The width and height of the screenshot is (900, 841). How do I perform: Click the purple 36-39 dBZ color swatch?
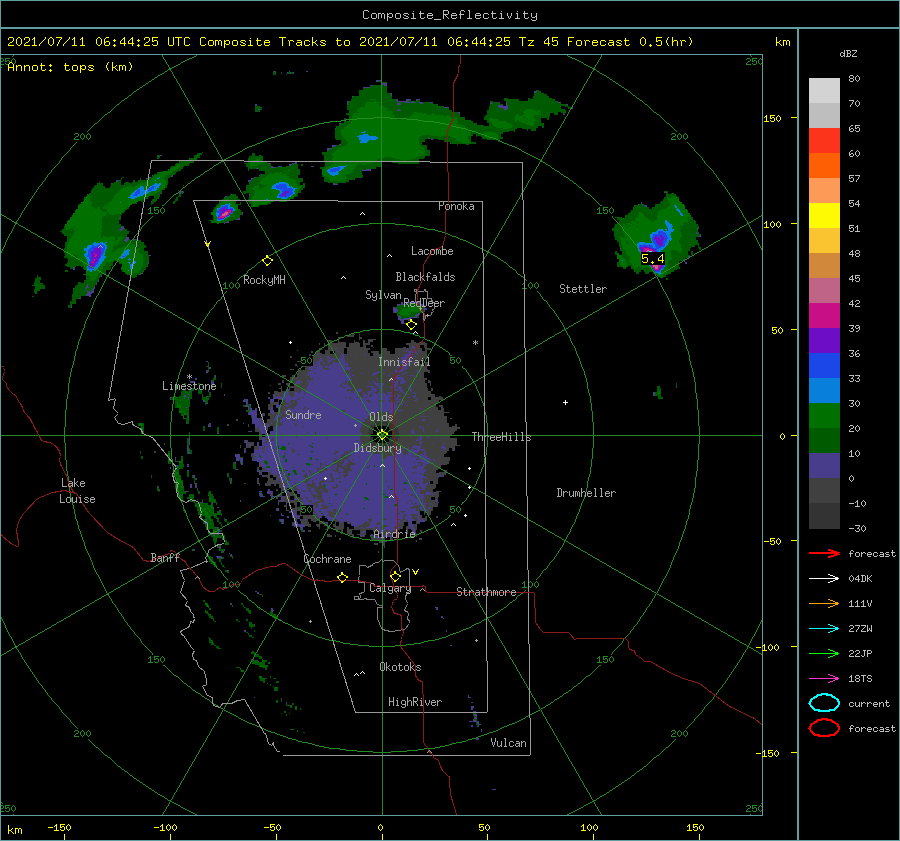824,340
